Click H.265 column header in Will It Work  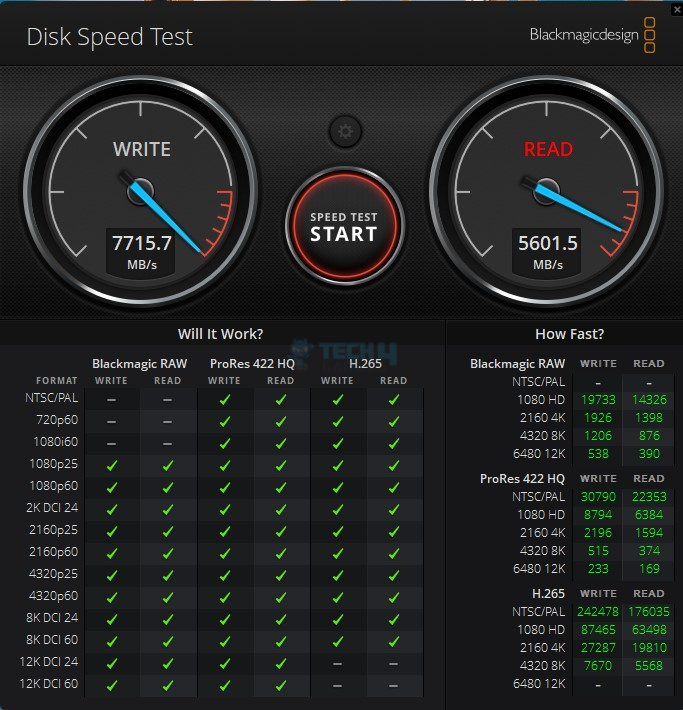pos(365,364)
